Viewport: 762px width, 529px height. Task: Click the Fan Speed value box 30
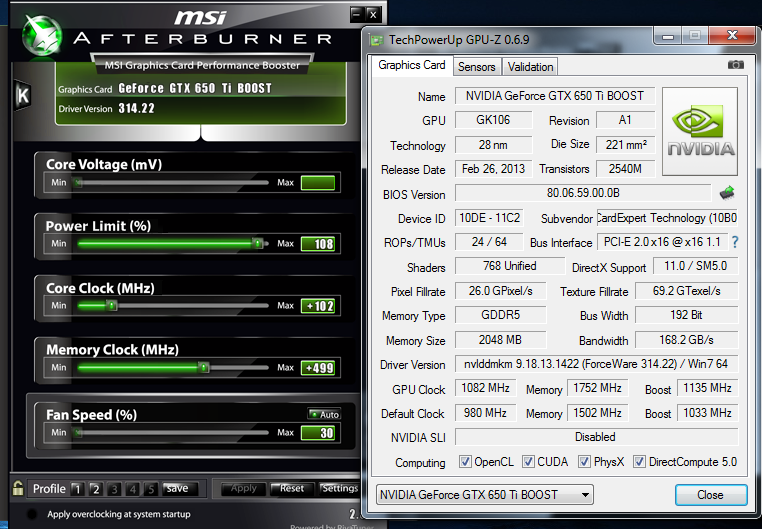(x=318, y=433)
